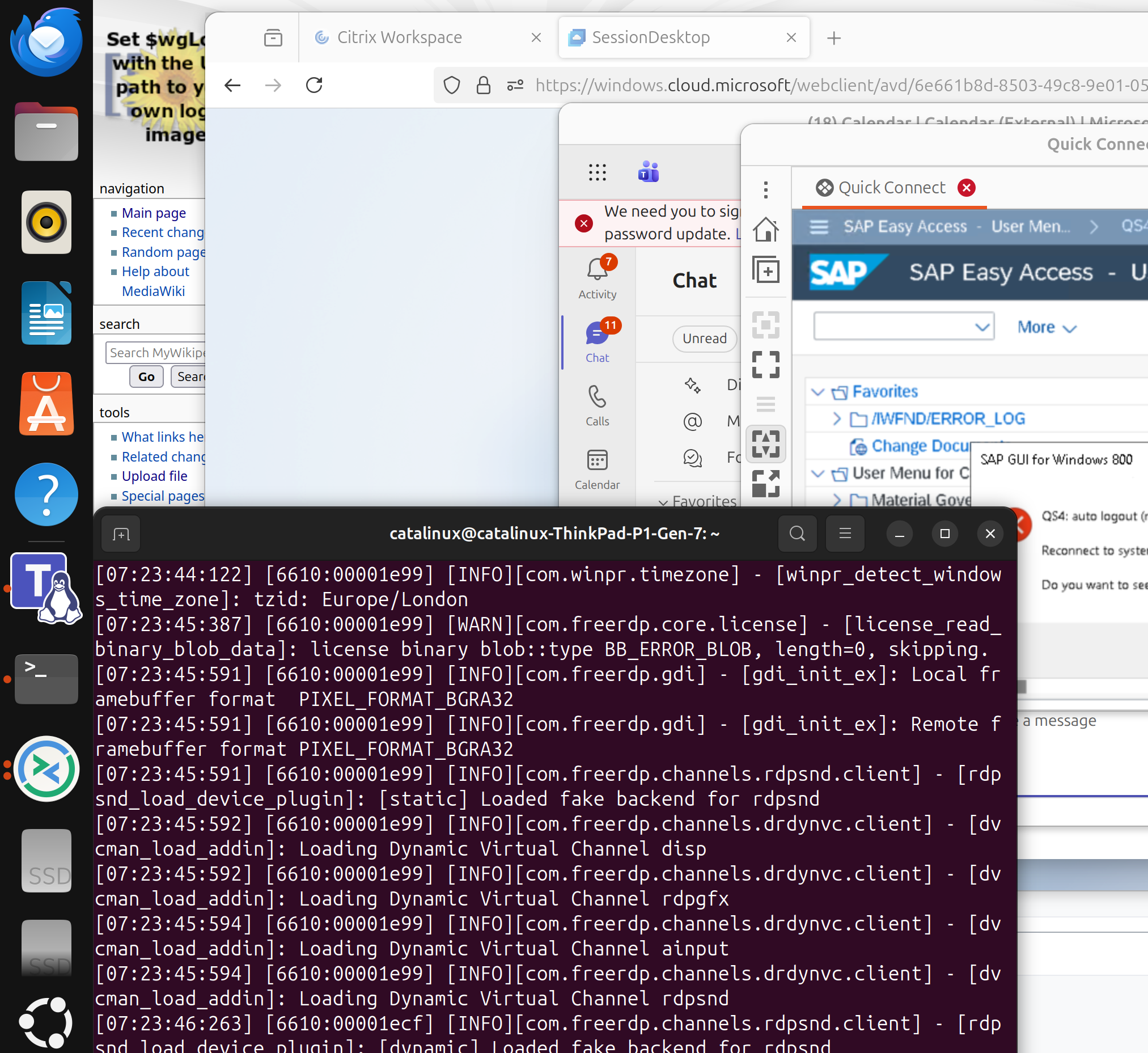The height and width of the screenshot is (1053, 1148).
Task: Switch to Citrix Workspace browser tab
Action: pyautogui.click(x=399, y=37)
